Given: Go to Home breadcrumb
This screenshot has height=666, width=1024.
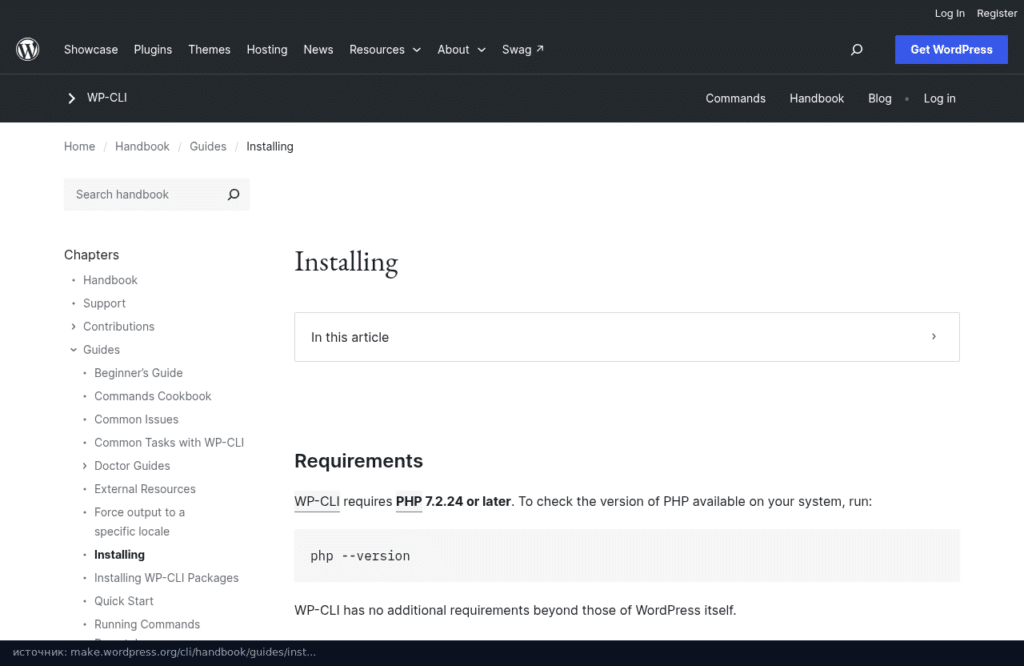Looking at the screenshot, I should 80,146.
